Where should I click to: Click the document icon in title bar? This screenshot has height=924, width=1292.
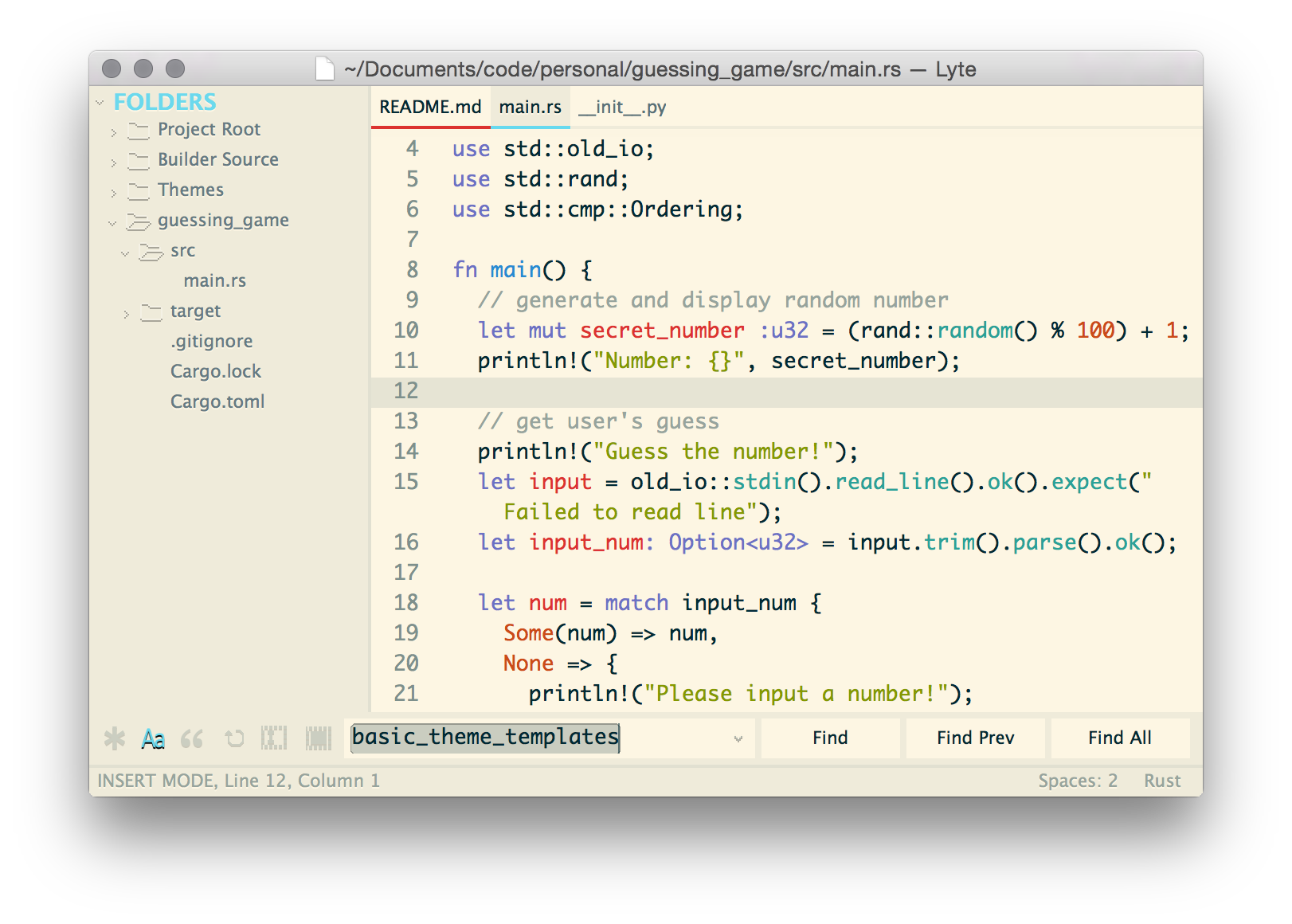click(325, 69)
